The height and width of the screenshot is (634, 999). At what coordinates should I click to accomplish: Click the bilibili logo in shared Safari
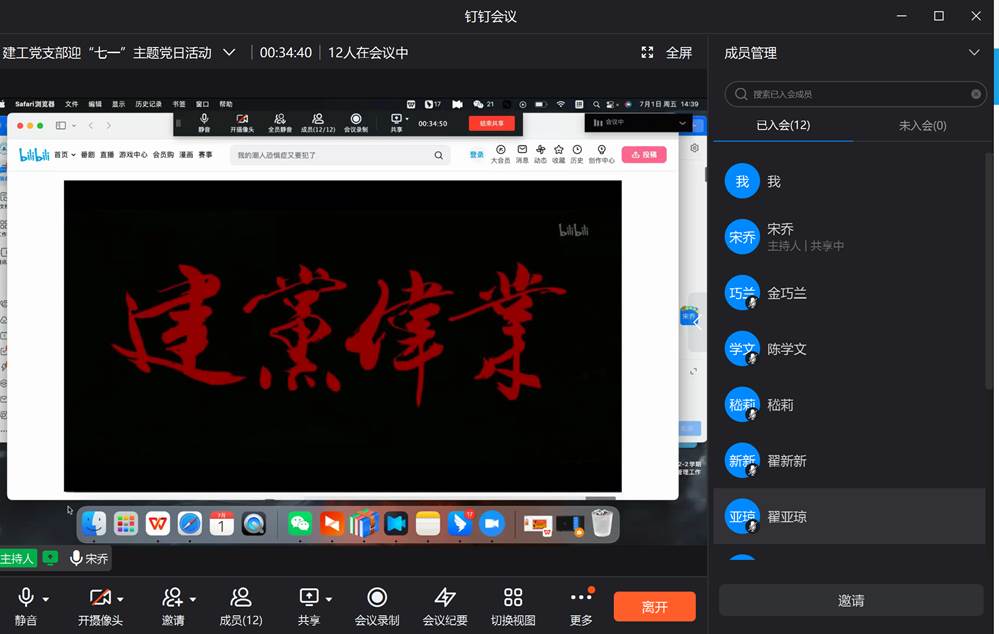(x=34, y=155)
